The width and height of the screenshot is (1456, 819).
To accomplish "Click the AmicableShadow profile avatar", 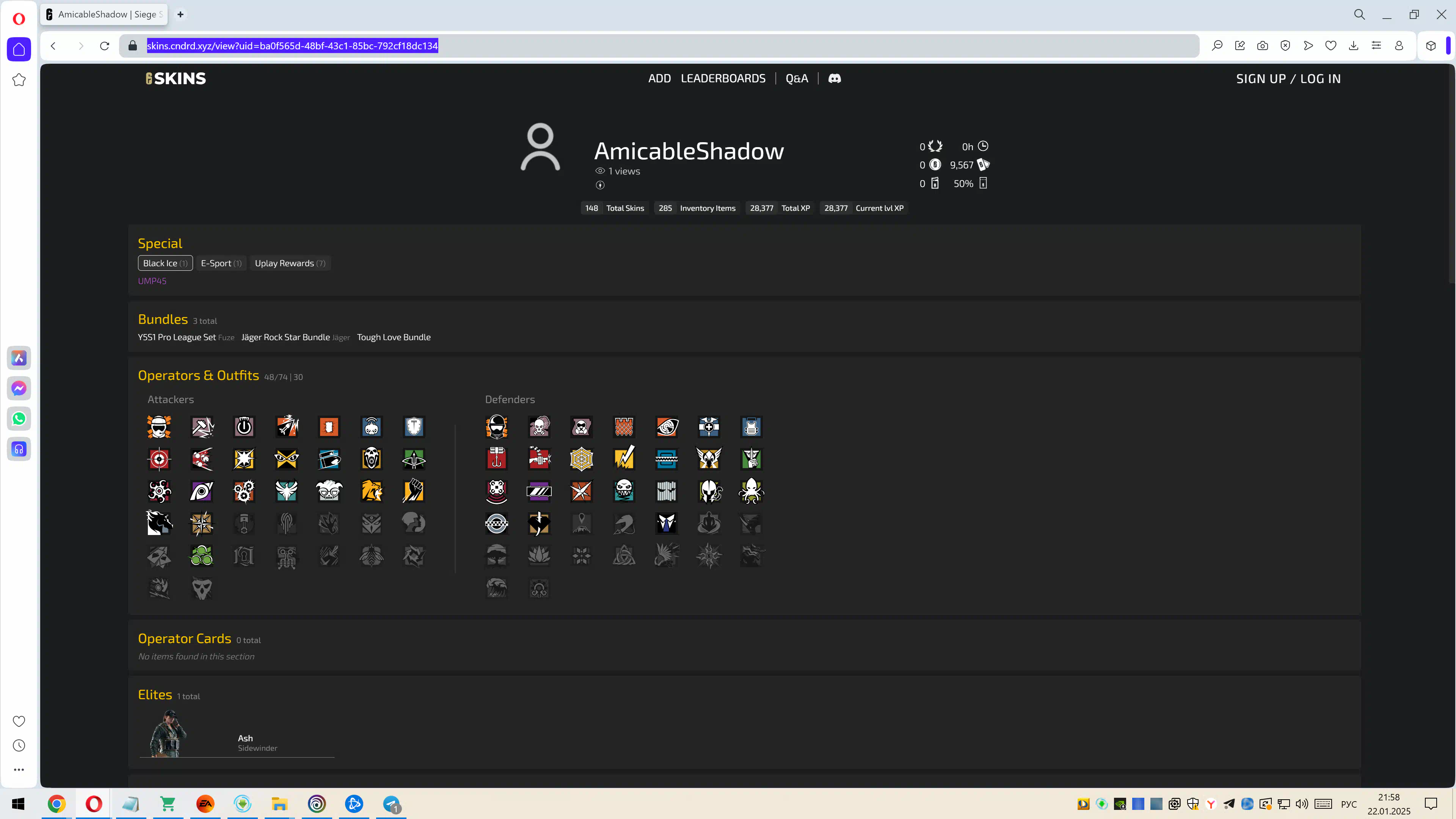I will pos(540,147).
